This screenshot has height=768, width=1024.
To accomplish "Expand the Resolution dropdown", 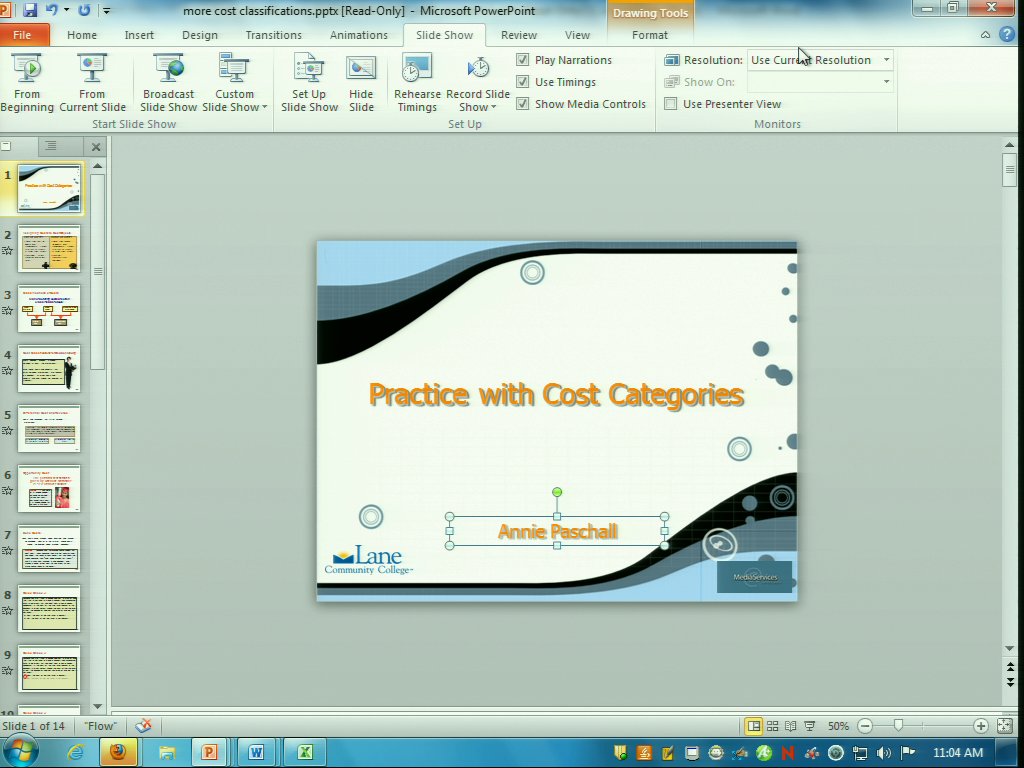I will coord(886,60).
